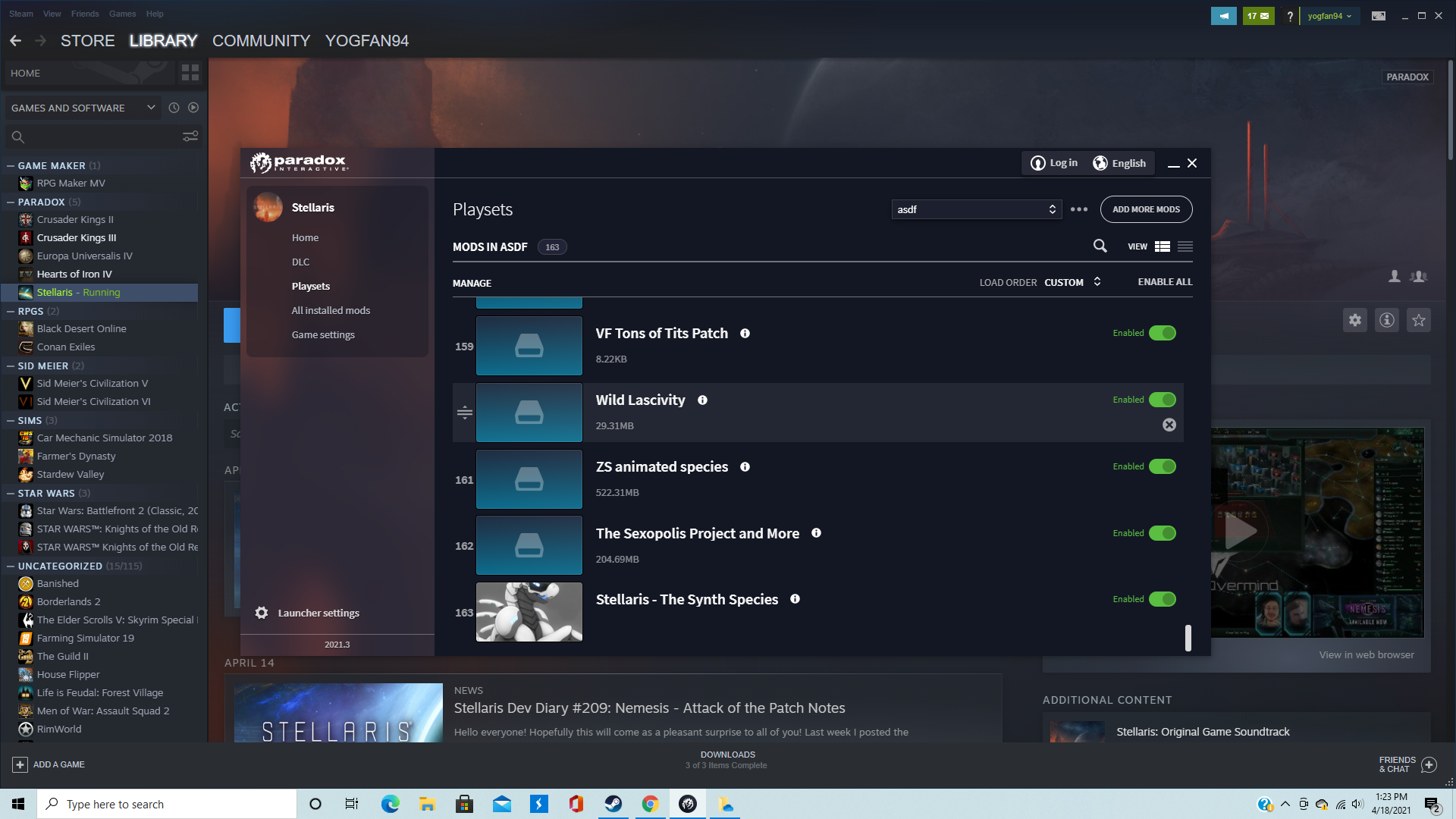
Task: Add Stellaris to favorites with star icon
Action: coord(1419,320)
